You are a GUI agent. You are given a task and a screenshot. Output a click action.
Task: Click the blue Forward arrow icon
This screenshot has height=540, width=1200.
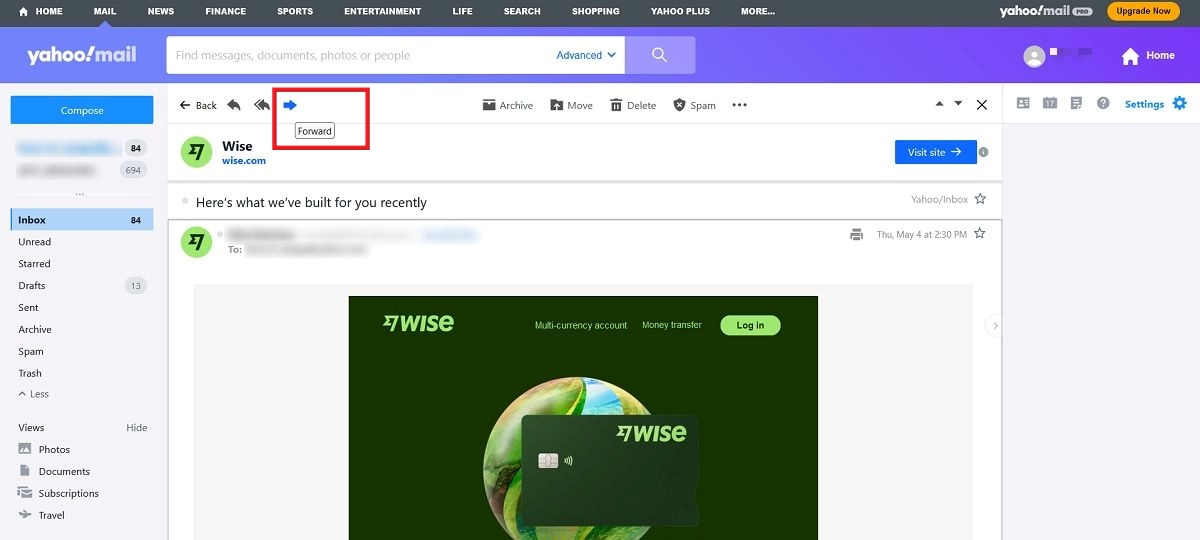tap(290, 105)
